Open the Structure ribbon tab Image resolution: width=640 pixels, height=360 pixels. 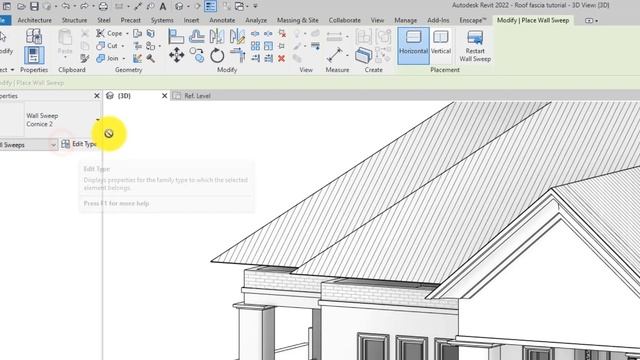(74, 20)
